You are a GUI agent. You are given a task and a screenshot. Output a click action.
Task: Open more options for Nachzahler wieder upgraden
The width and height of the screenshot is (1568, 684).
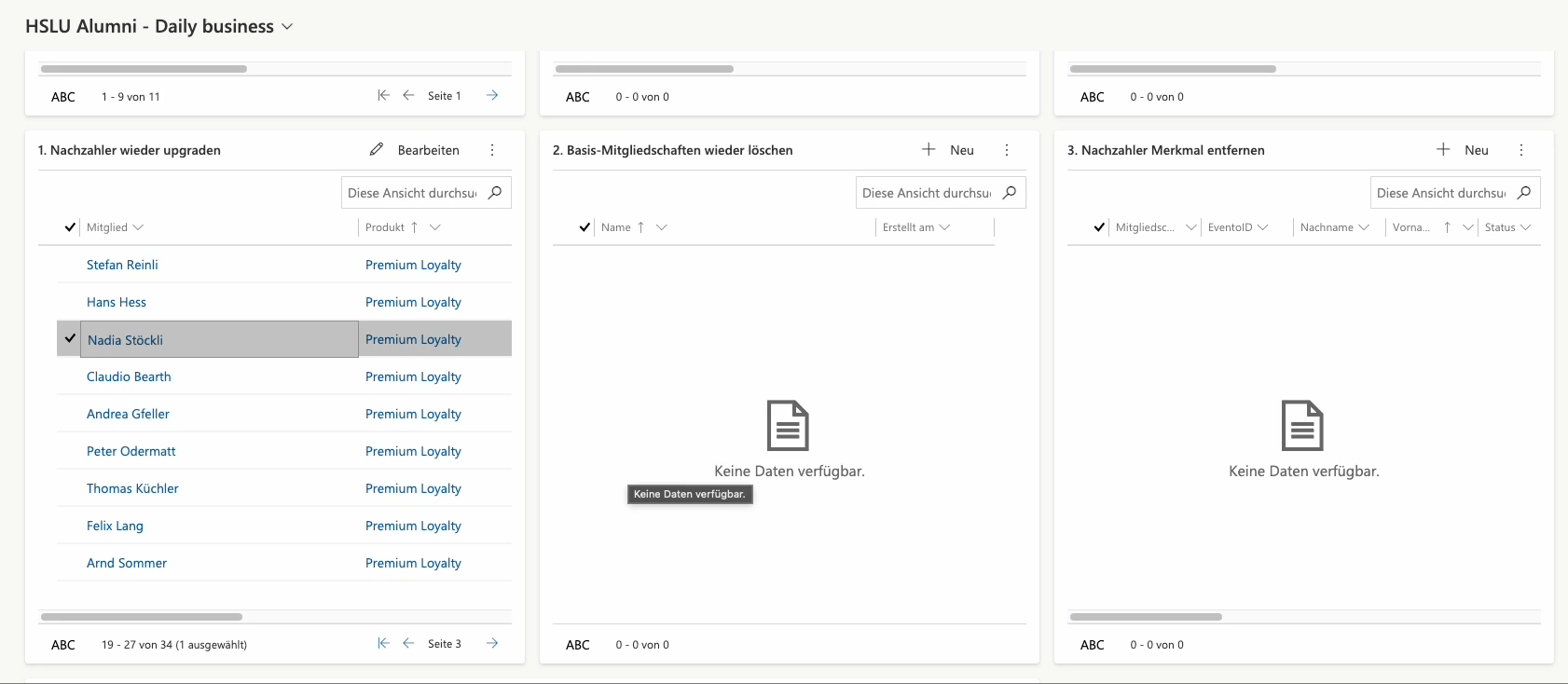tap(492, 150)
